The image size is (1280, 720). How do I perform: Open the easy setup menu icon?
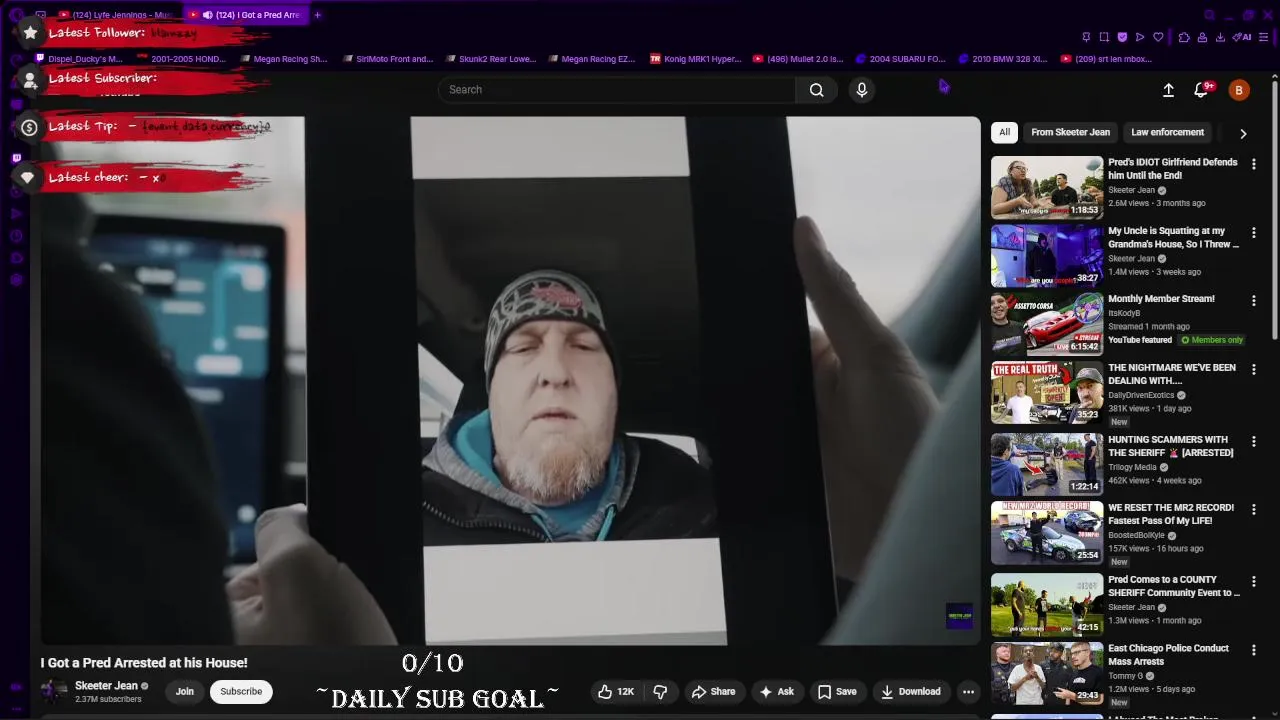(1264, 37)
